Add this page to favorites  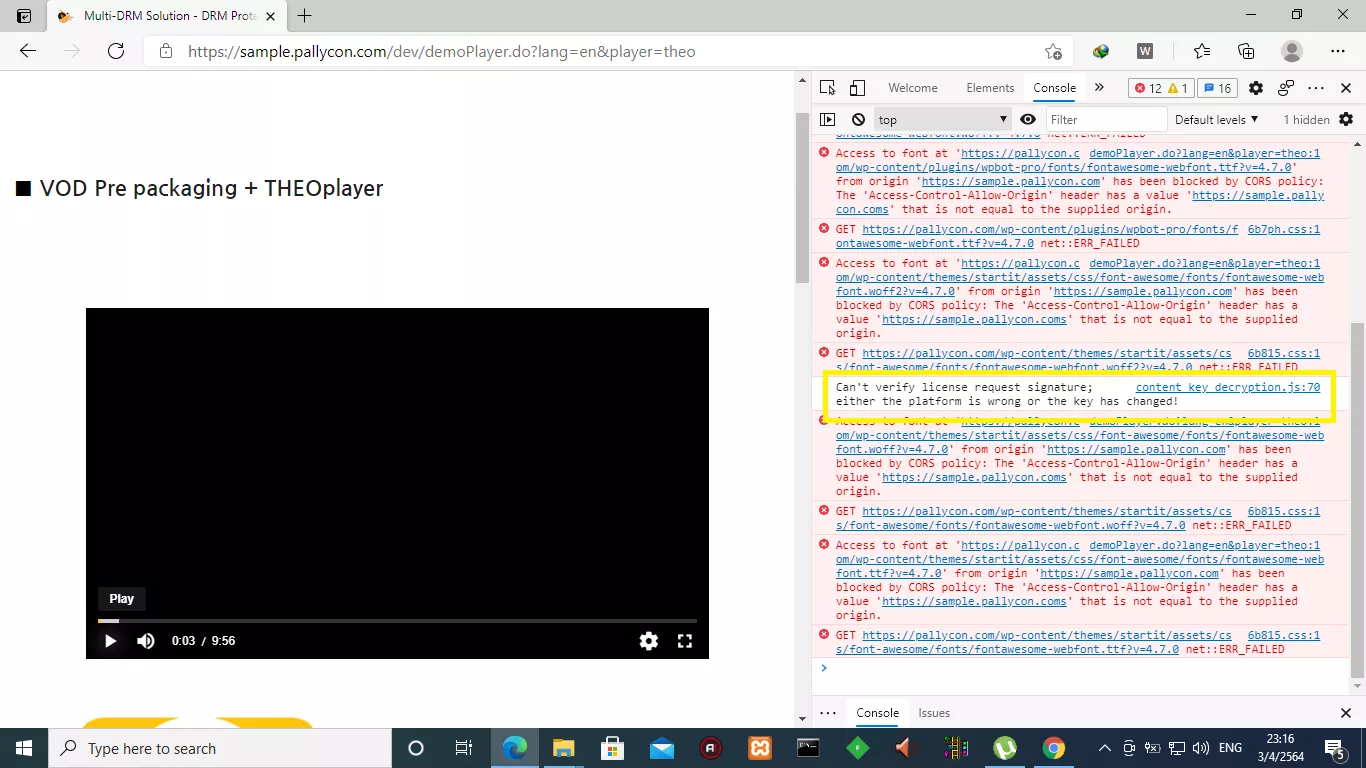pos(1053,51)
